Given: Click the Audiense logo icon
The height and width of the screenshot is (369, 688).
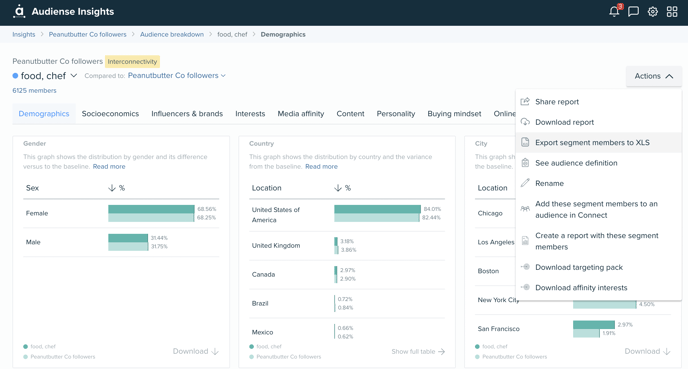Looking at the screenshot, I should 19,11.
